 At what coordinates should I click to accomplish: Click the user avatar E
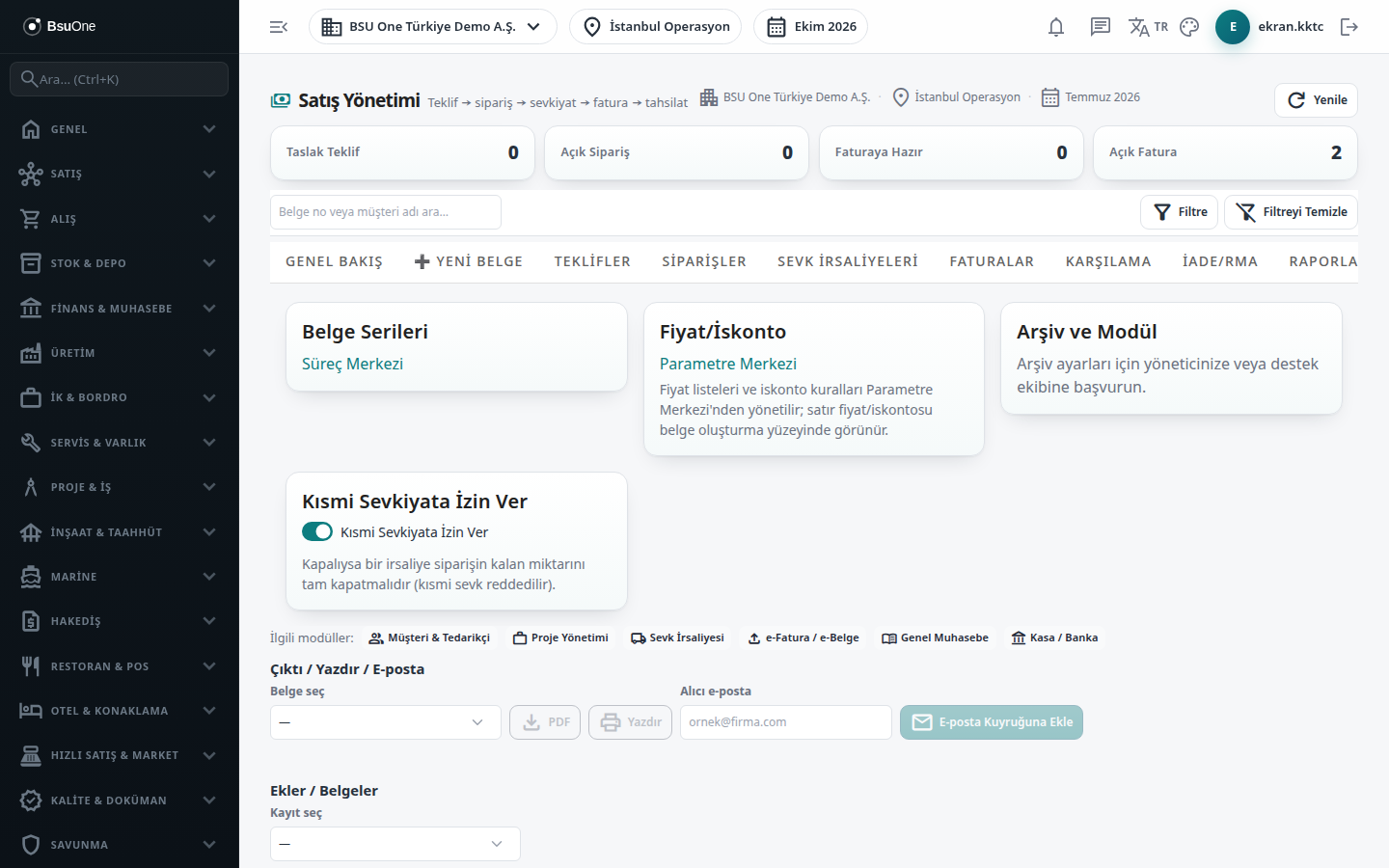(1233, 27)
